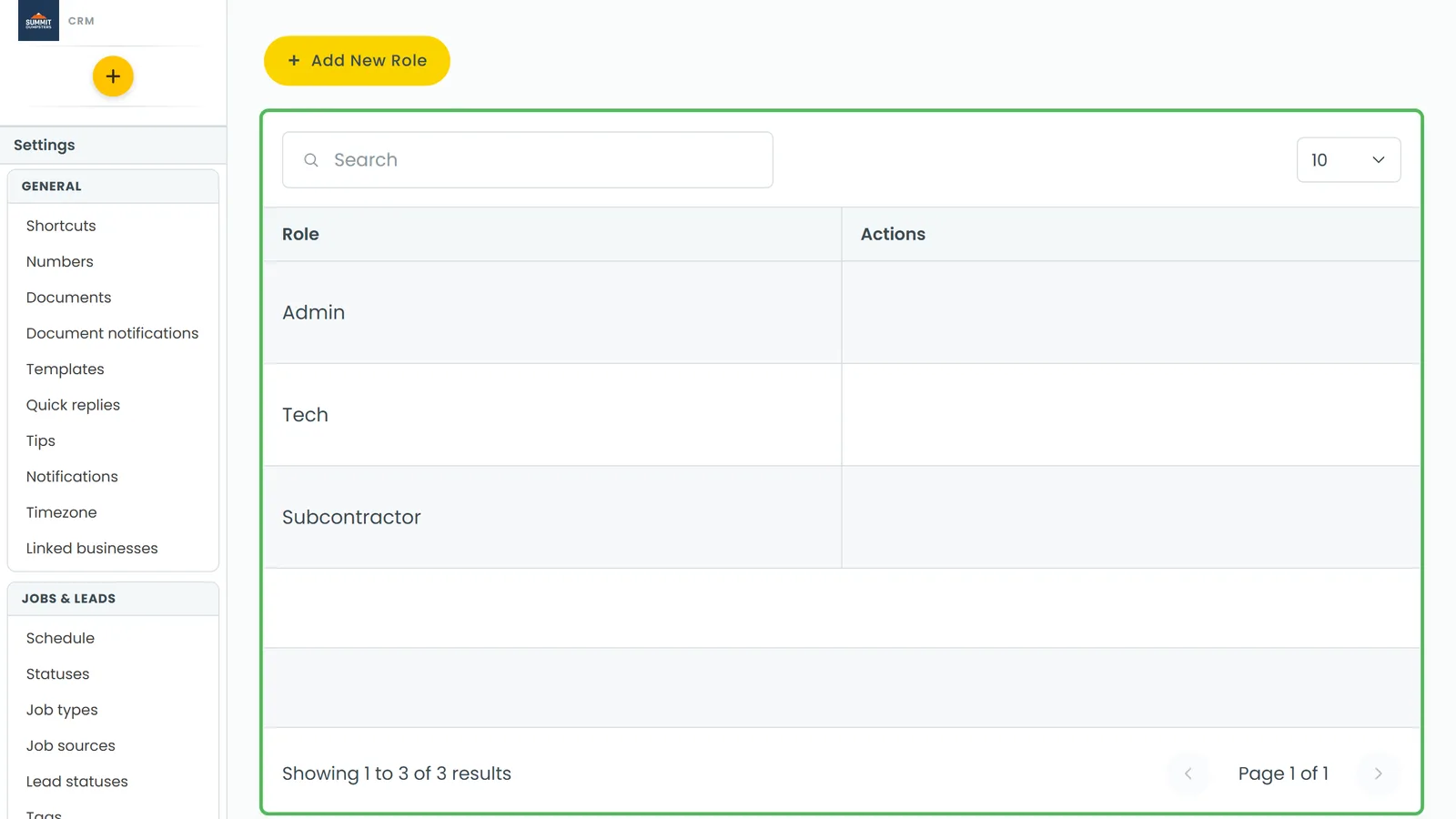Open Tips settings
The width and height of the screenshot is (1456, 819).
point(41,441)
